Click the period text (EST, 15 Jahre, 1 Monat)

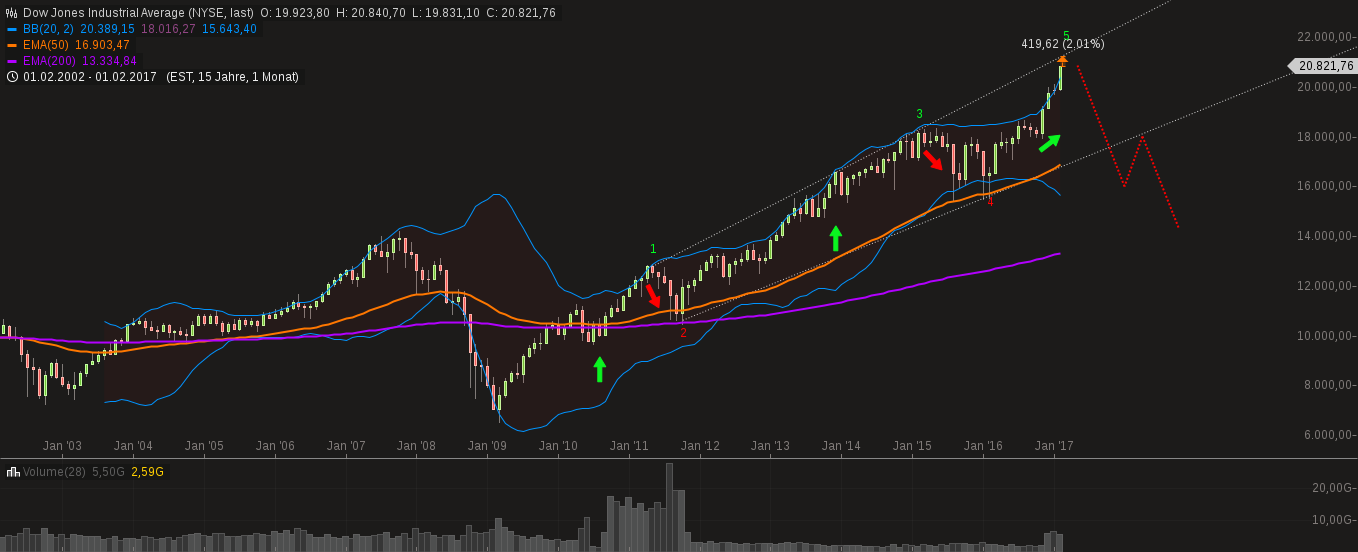click(232, 77)
